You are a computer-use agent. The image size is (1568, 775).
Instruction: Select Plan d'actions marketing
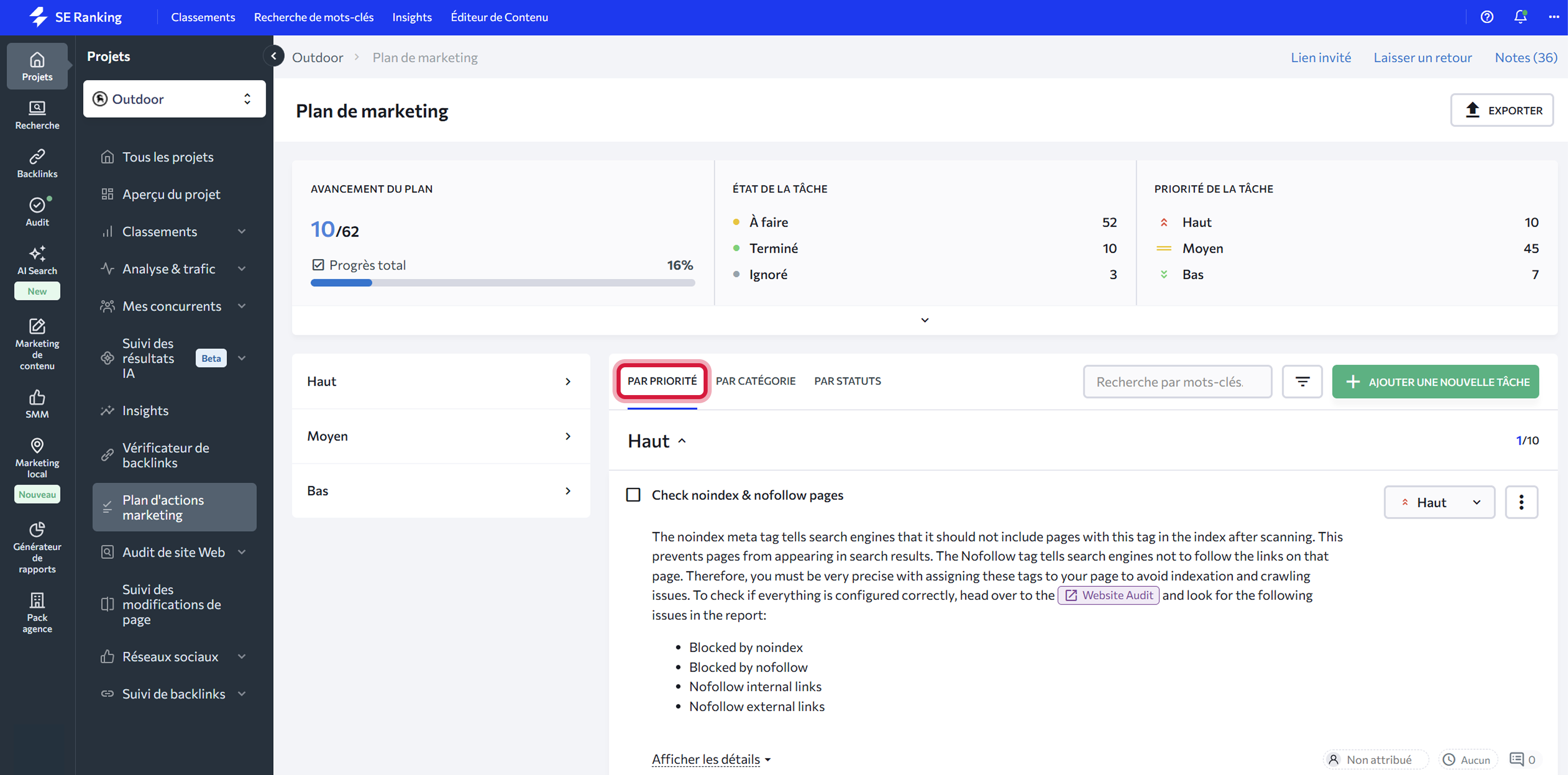point(174,507)
